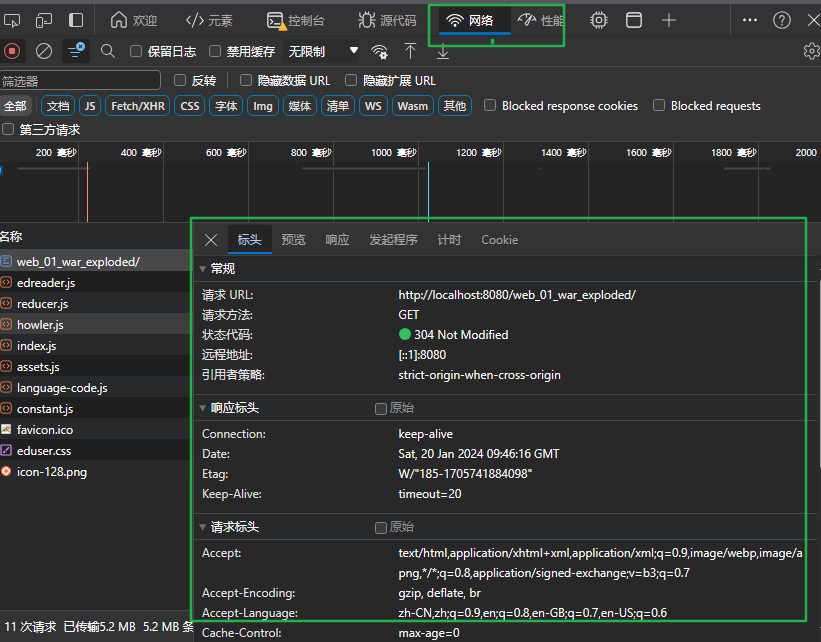The image size is (821, 642).
Task: Open the 性能 performance tab
Action: point(540,20)
